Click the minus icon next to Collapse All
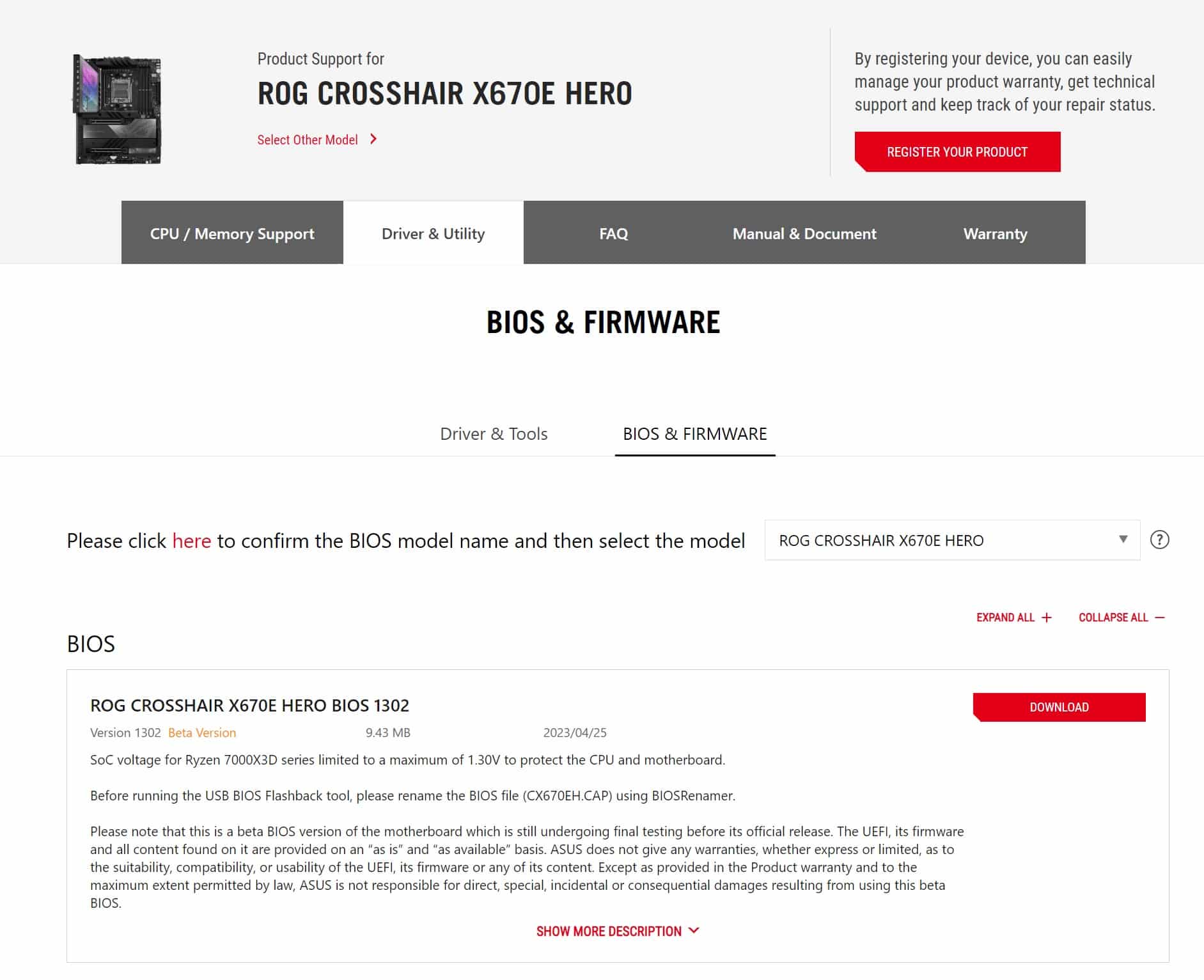The image size is (1204, 980). tap(1160, 618)
